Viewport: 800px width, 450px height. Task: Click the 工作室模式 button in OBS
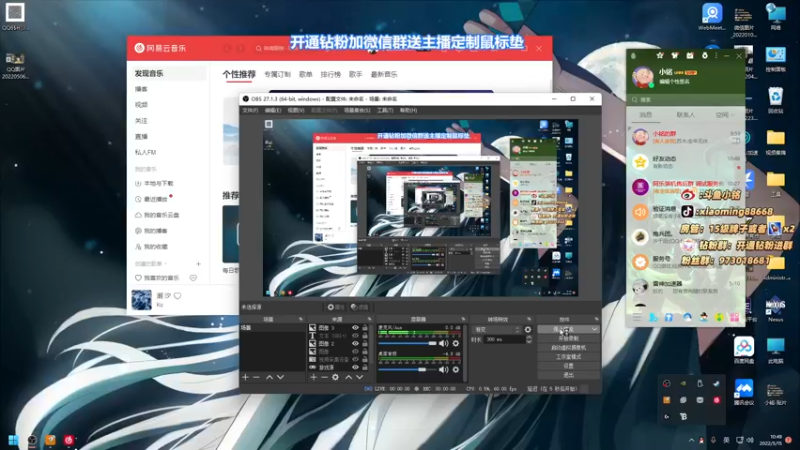pyautogui.click(x=568, y=357)
